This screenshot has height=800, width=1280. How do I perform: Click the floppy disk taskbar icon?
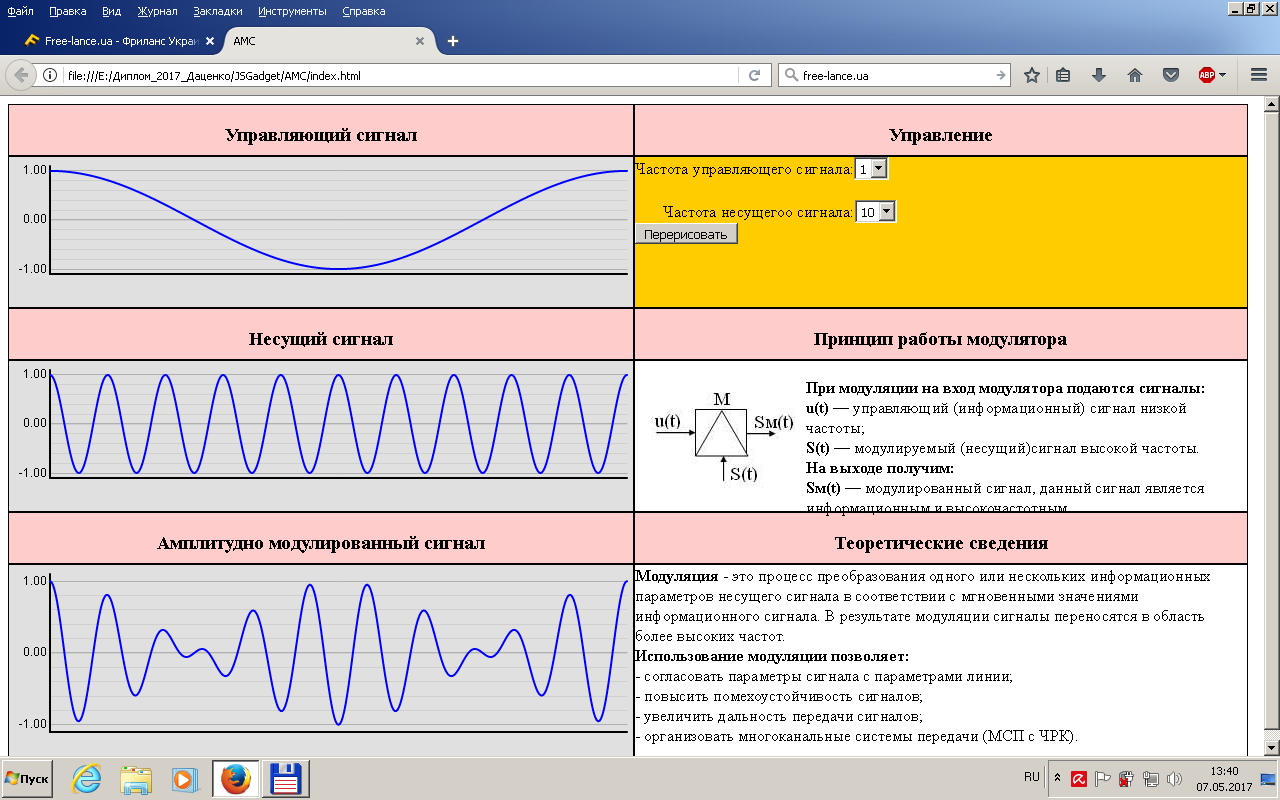286,779
